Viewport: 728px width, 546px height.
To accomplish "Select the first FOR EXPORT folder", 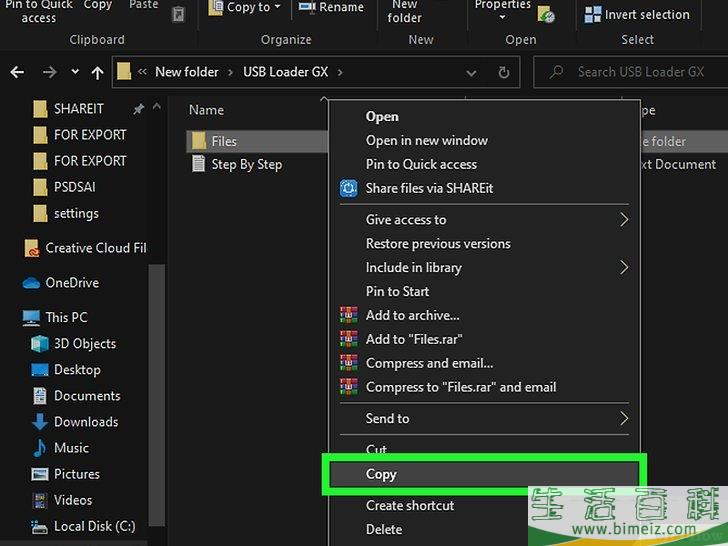I will [80, 135].
